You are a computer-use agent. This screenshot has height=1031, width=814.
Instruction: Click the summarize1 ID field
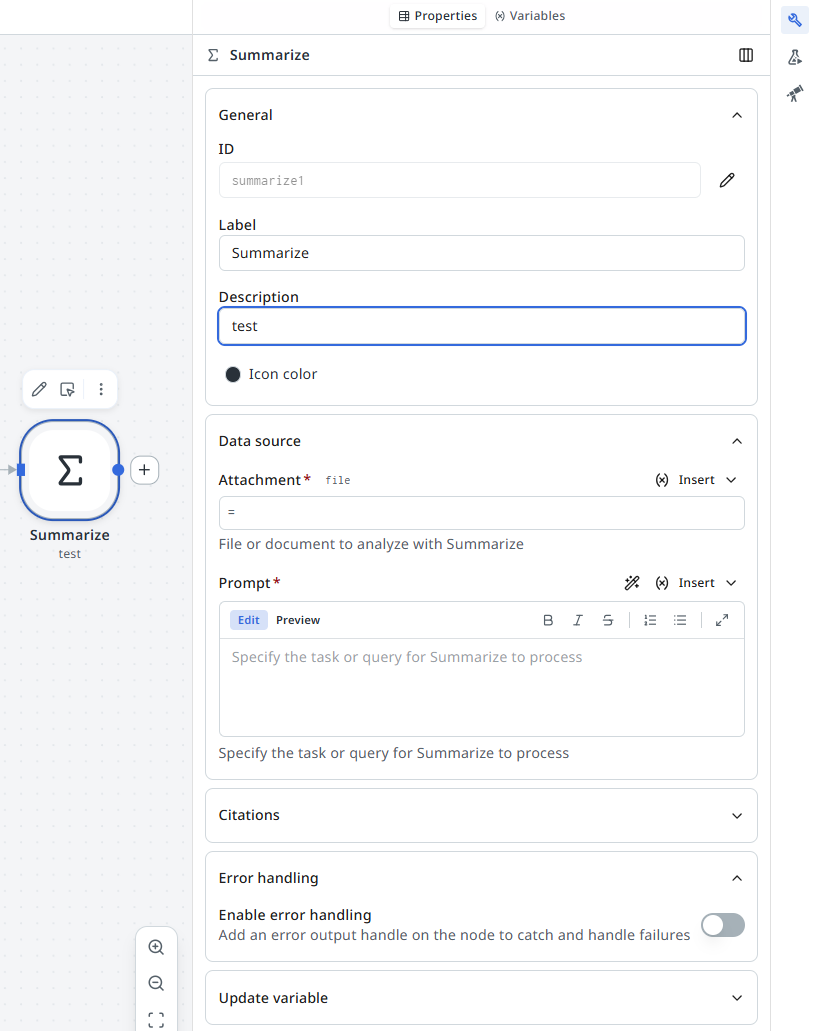pos(460,180)
